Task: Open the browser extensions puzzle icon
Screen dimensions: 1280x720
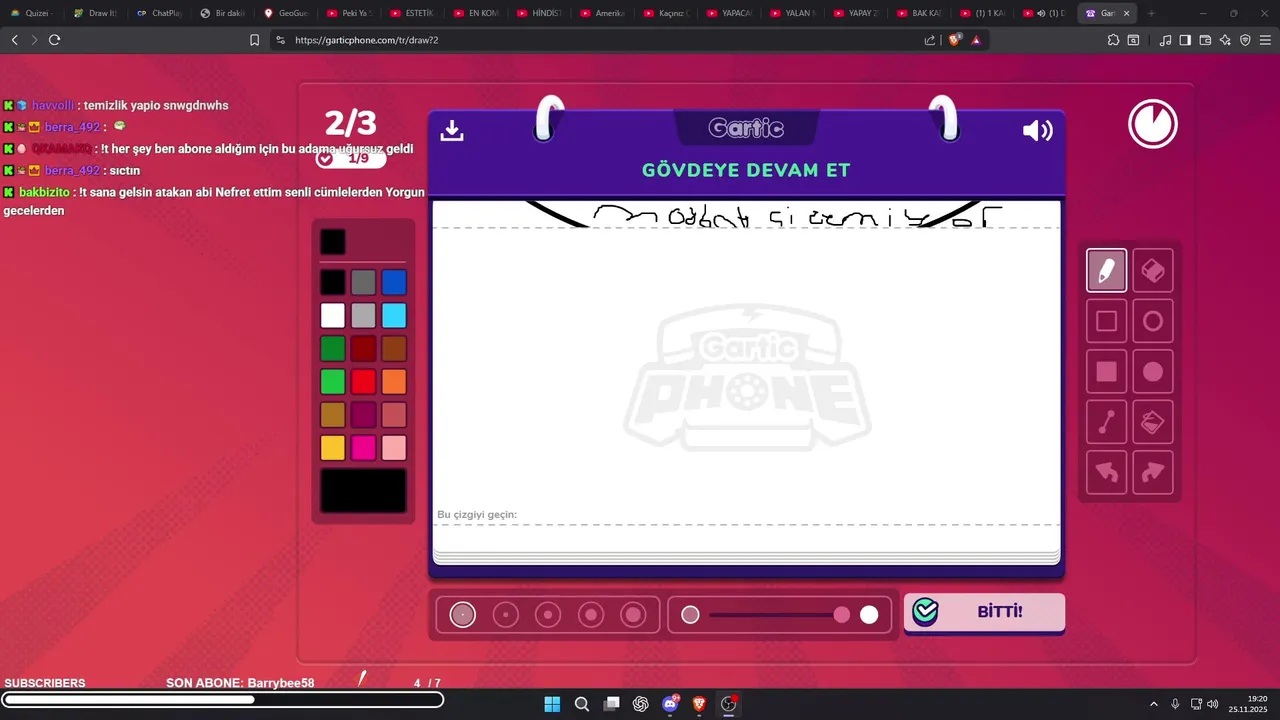Action: [x=1113, y=40]
